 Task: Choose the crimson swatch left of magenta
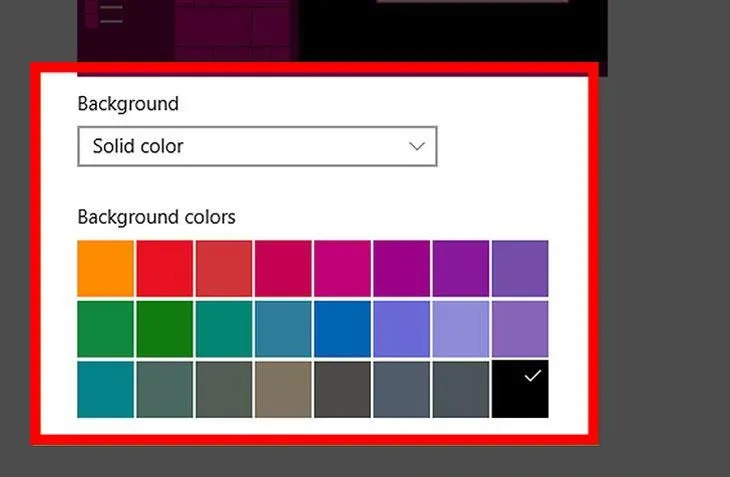[283, 268]
